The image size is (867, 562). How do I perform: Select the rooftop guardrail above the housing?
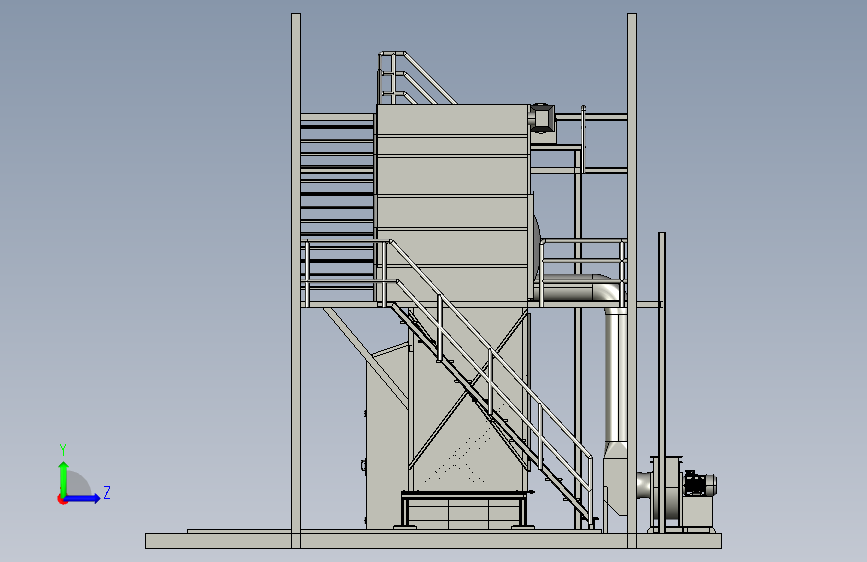416,78
